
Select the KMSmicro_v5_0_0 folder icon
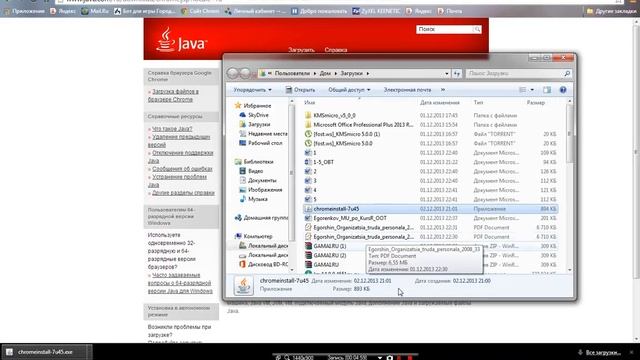tap(308, 116)
